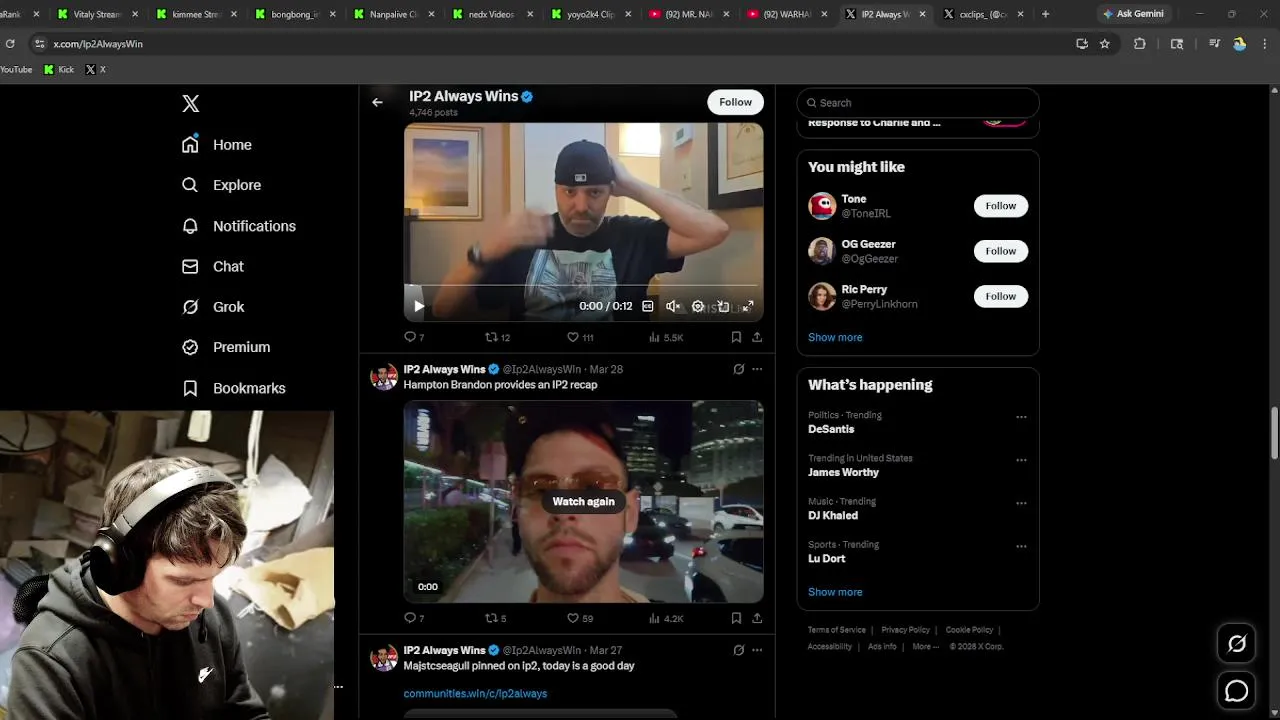Open Notifications in the sidebar
This screenshot has width=1280, height=720.
(x=239, y=226)
